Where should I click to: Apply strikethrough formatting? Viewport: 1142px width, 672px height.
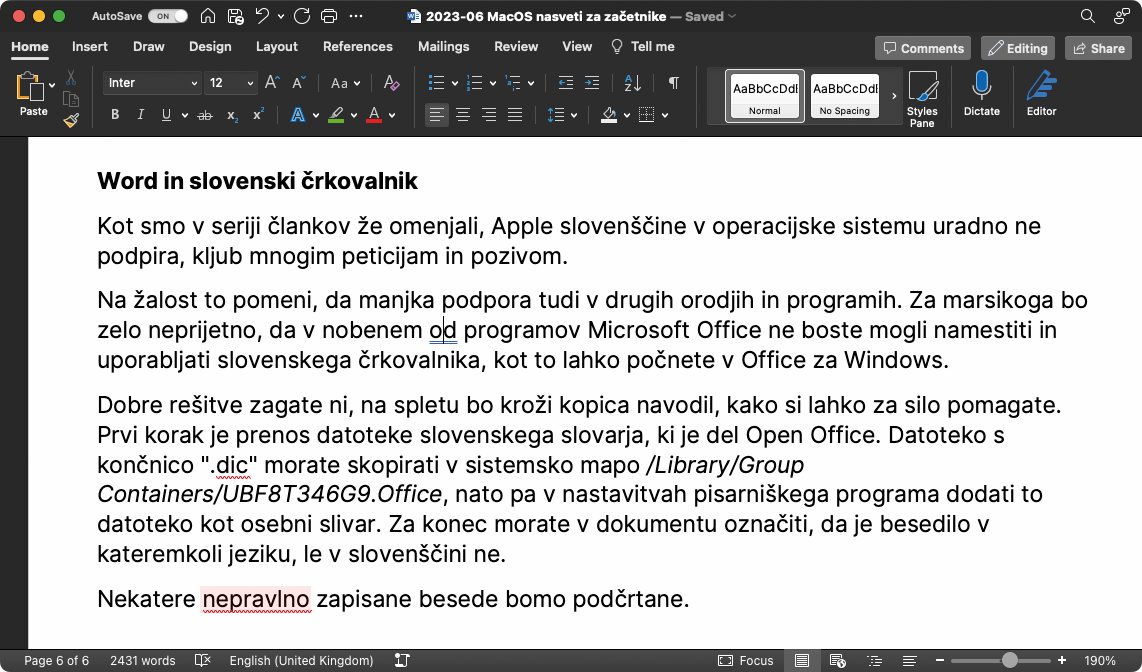pos(205,115)
